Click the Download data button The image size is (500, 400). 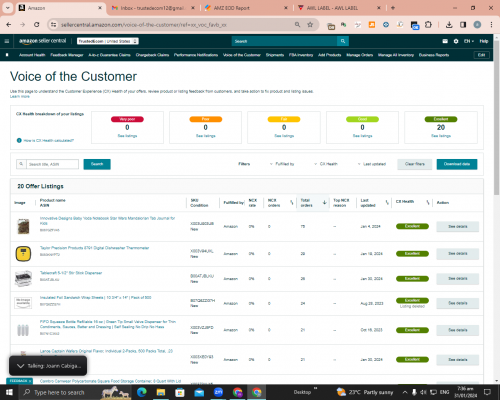[457, 164]
